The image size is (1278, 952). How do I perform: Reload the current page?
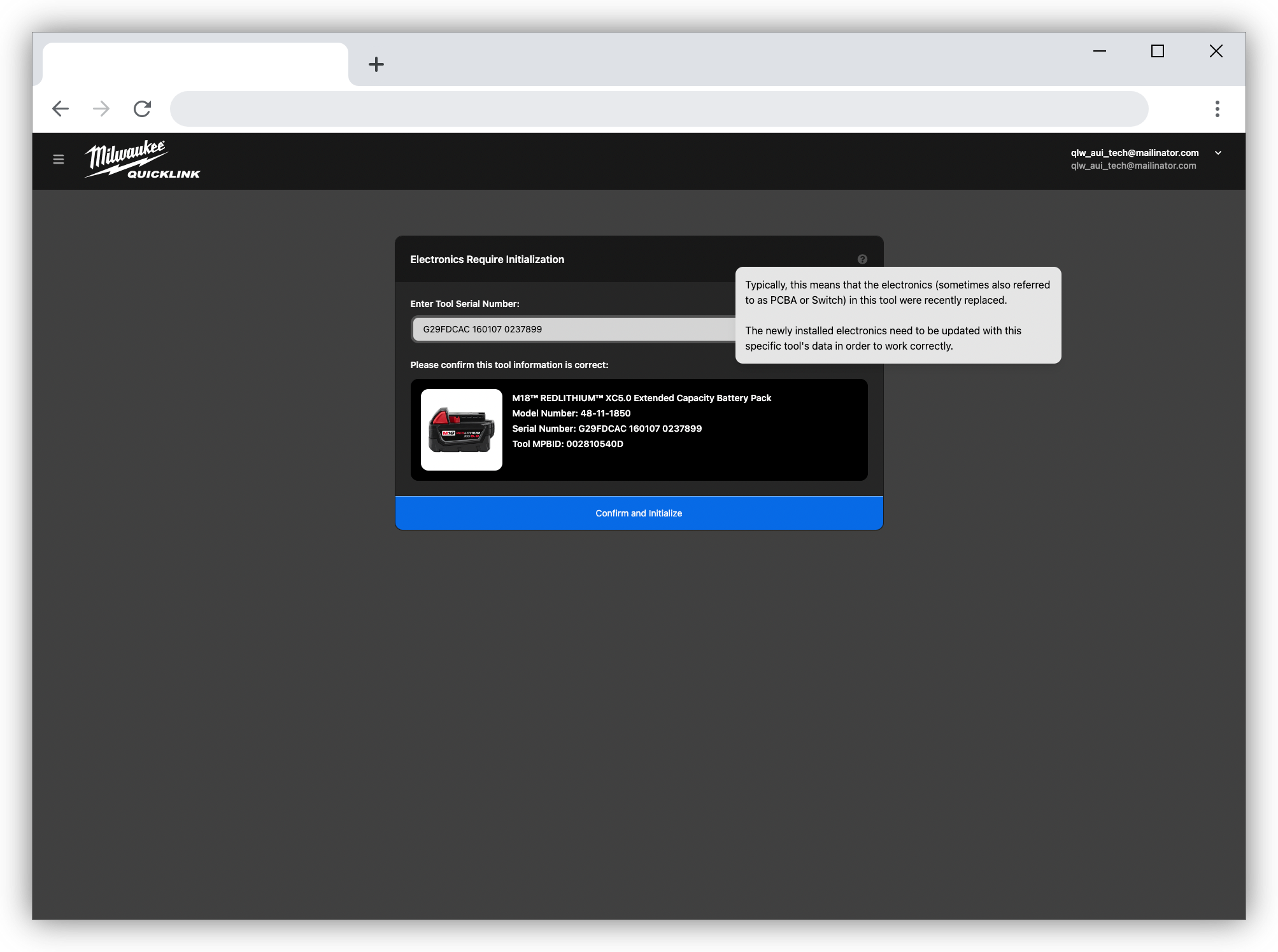point(142,109)
